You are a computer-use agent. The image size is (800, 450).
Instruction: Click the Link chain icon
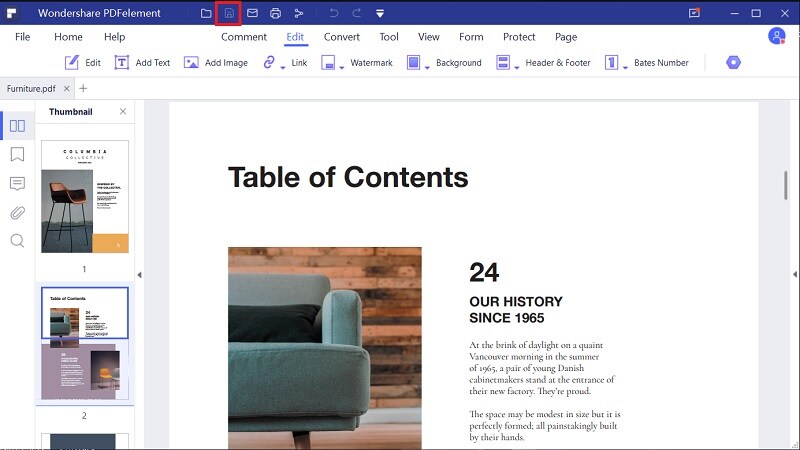pyautogui.click(x=269, y=62)
